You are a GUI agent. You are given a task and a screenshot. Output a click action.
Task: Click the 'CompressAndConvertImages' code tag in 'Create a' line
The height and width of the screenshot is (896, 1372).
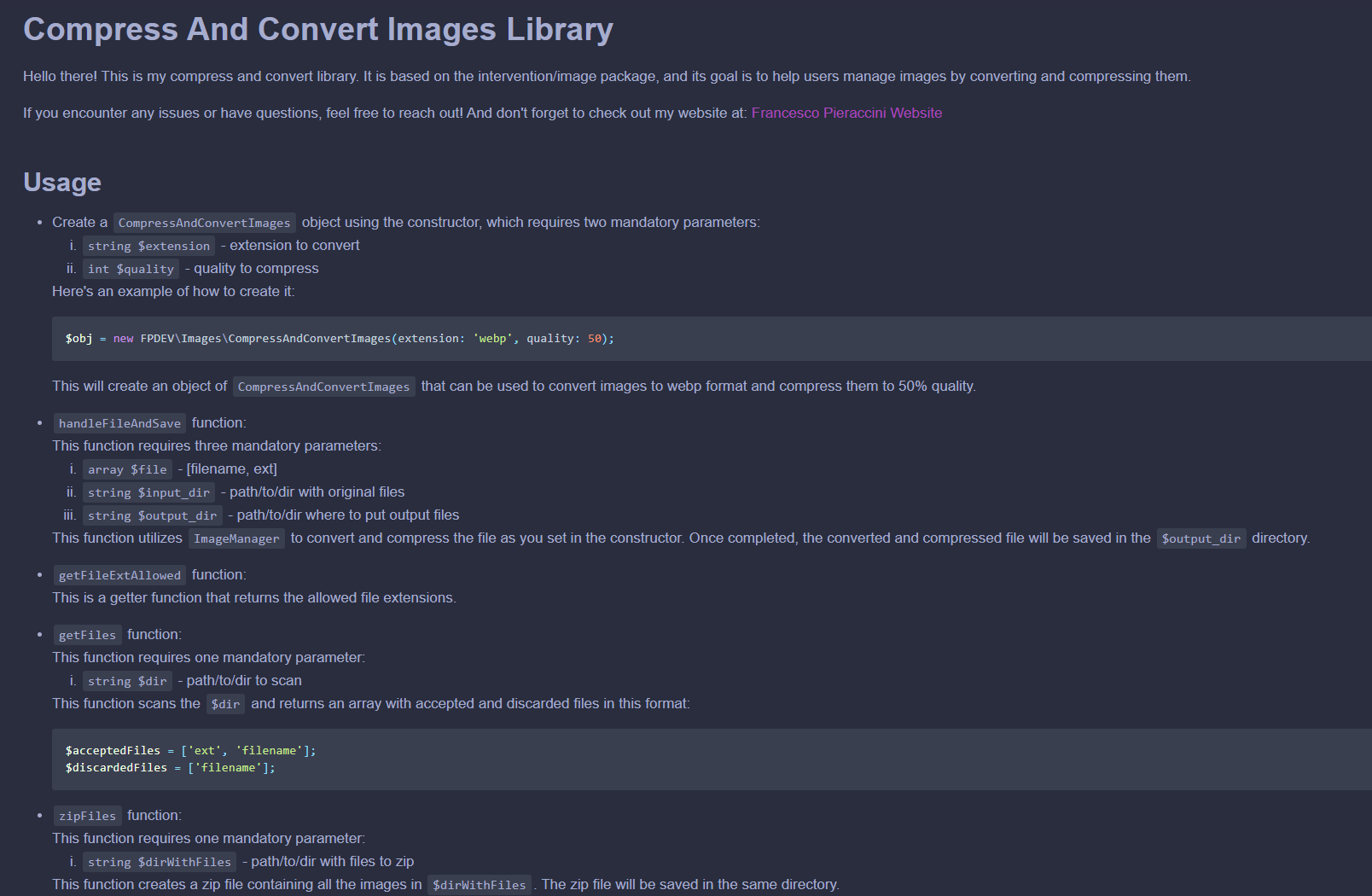(205, 223)
